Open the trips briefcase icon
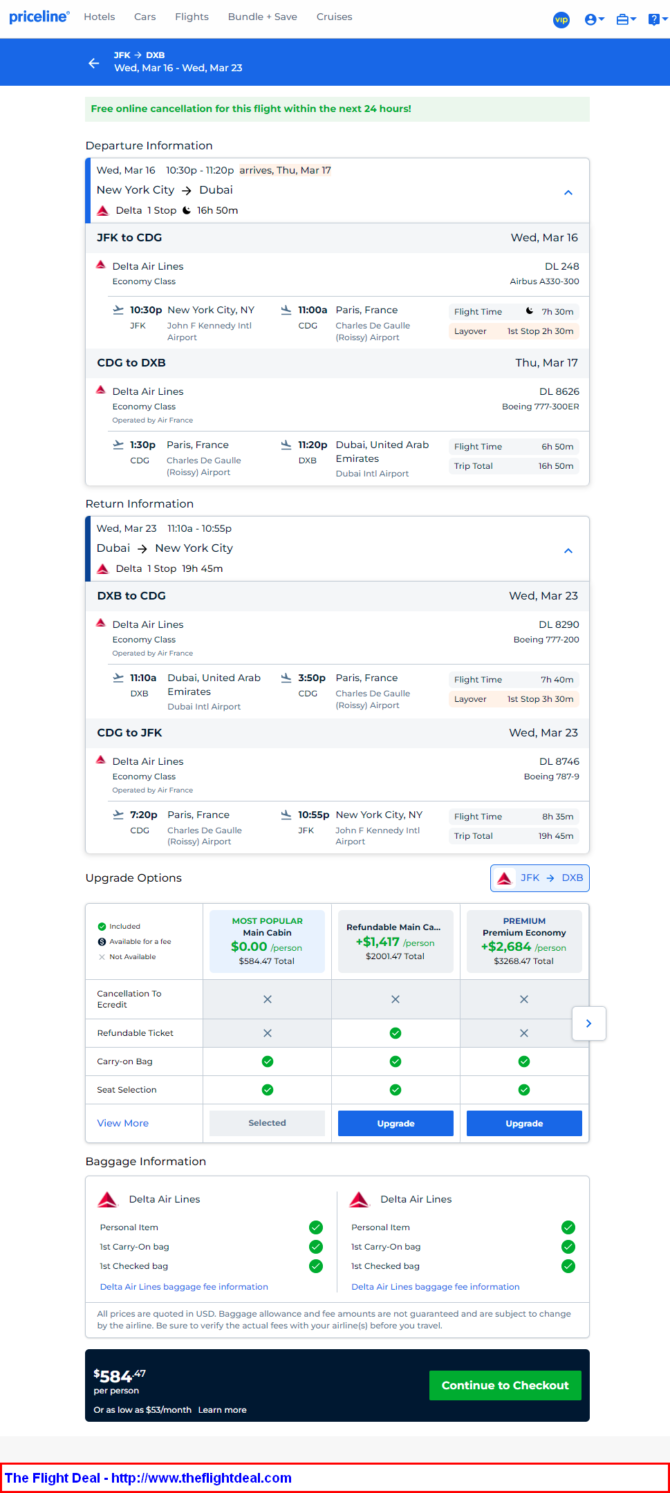Viewport: 670px width, 1493px height. tap(626, 19)
